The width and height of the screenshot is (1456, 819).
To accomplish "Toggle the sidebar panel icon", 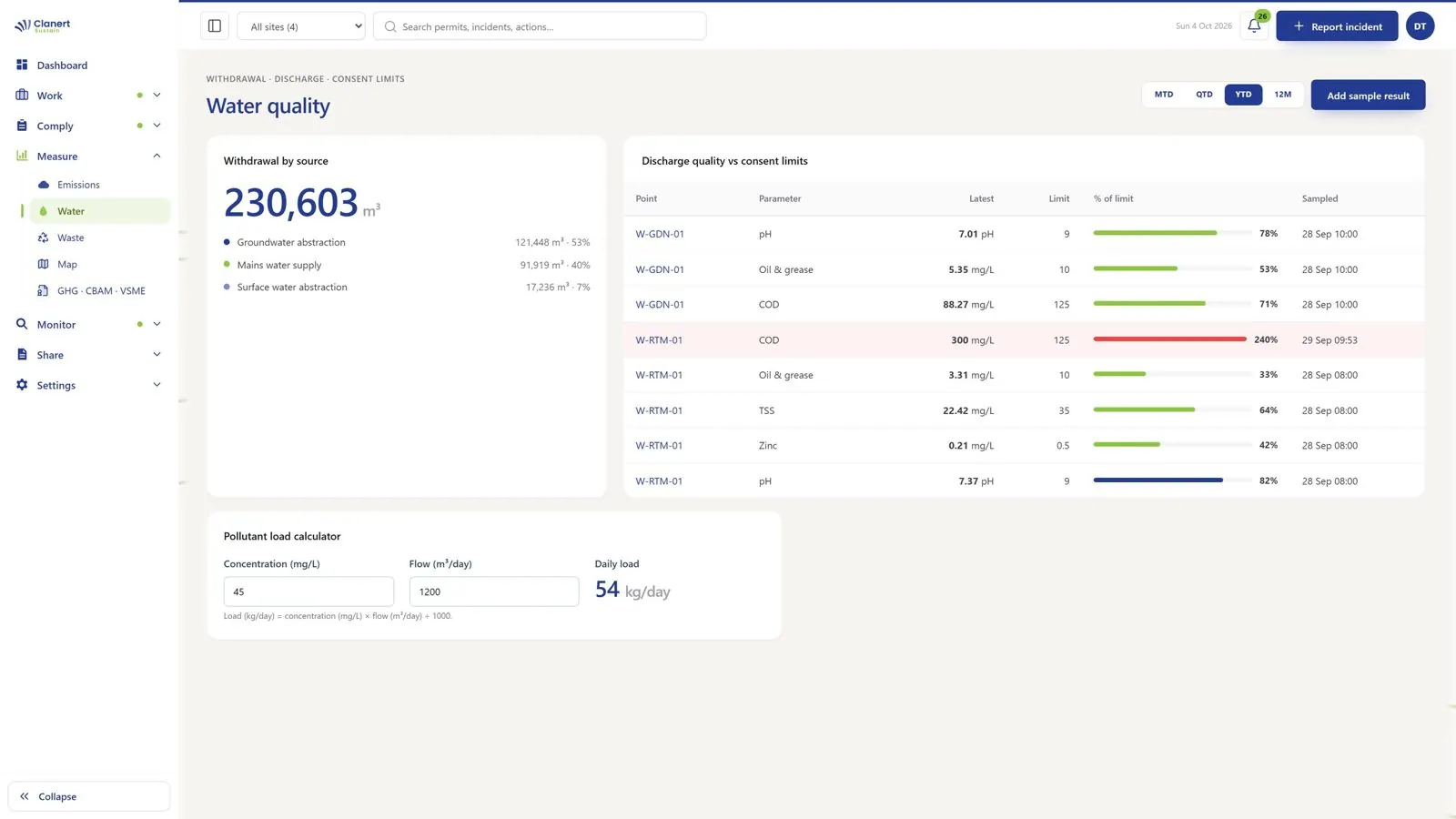I will [x=215, y=26].
